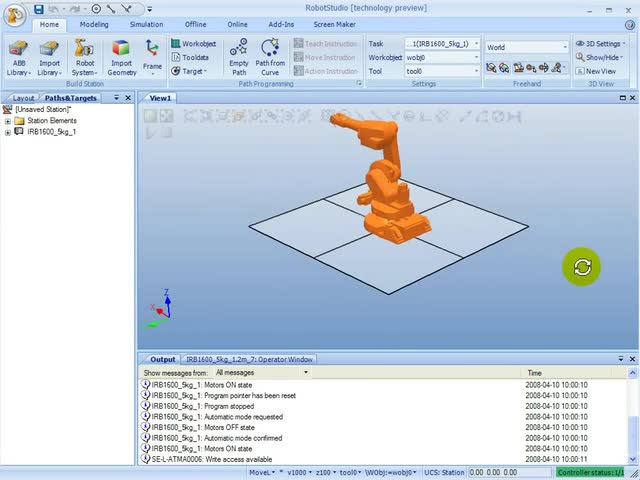Open the v1000 speed dropdown
This screenshot has width=640, height=480.
(x=299, y=472)
